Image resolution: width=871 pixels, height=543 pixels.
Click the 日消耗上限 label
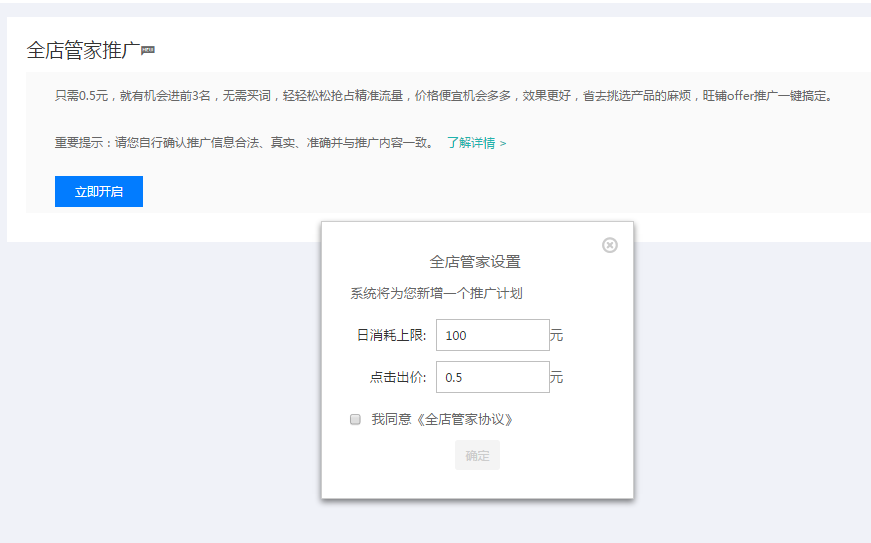click(391, 336)
